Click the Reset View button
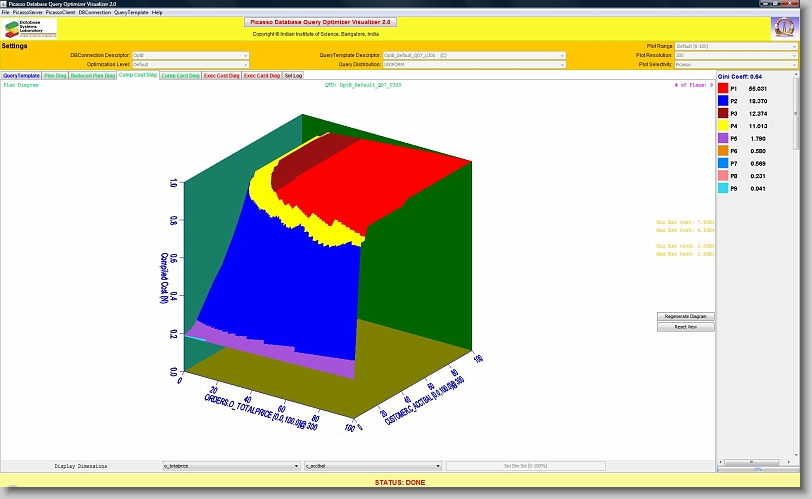The image size is (812, 499). 685,326
